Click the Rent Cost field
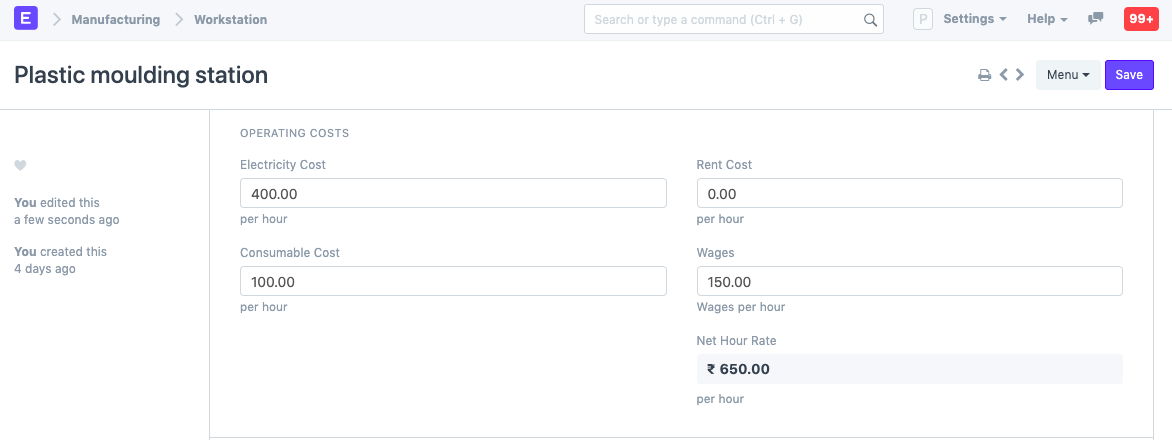 tap(910, 193)
